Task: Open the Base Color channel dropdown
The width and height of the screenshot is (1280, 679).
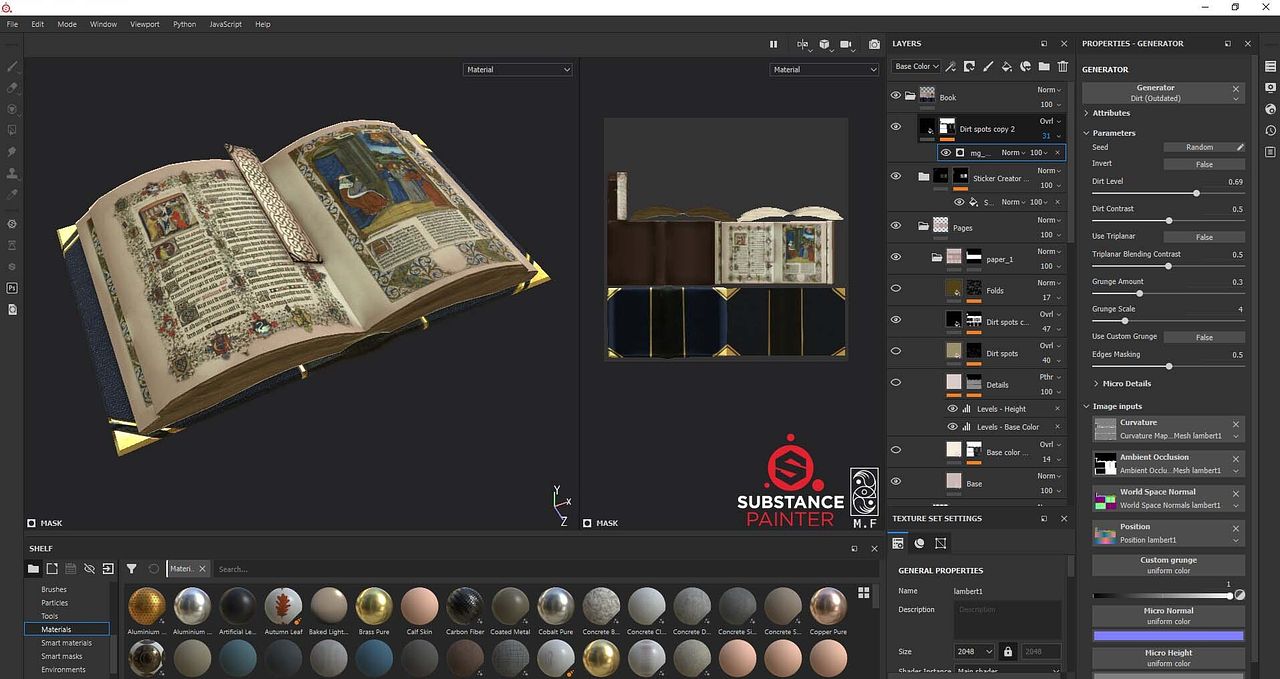Action: pyautogui.click(x=916, y=67)
